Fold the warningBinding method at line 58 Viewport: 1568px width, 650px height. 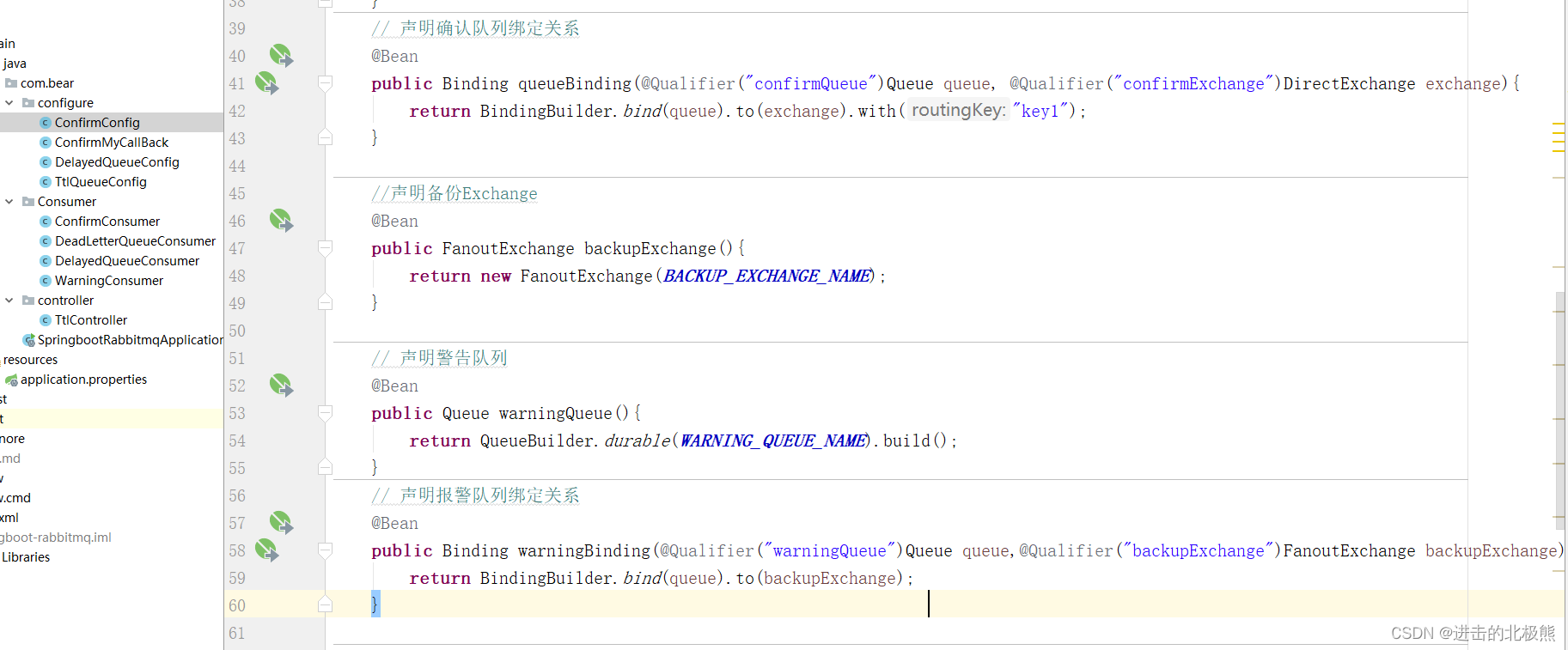tap(325, 550)
